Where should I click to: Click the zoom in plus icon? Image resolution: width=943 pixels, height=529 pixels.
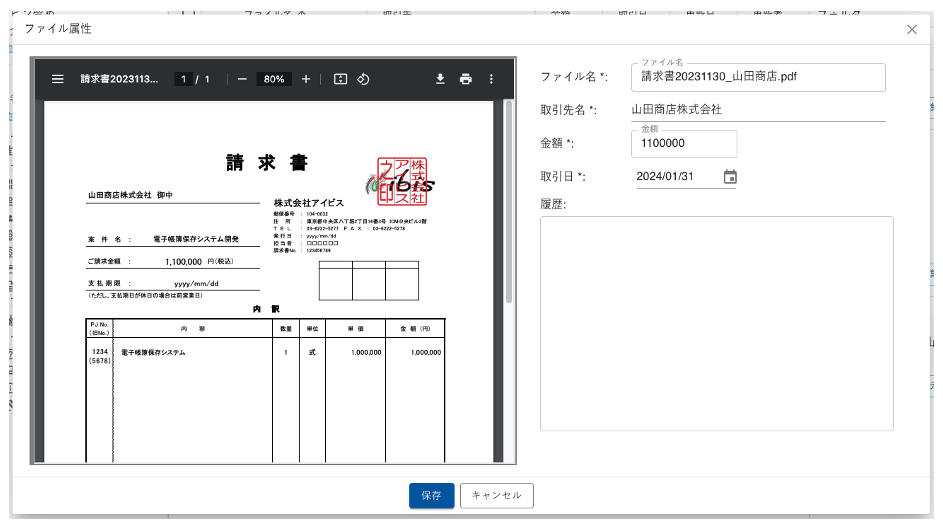[x=306, y=79]
